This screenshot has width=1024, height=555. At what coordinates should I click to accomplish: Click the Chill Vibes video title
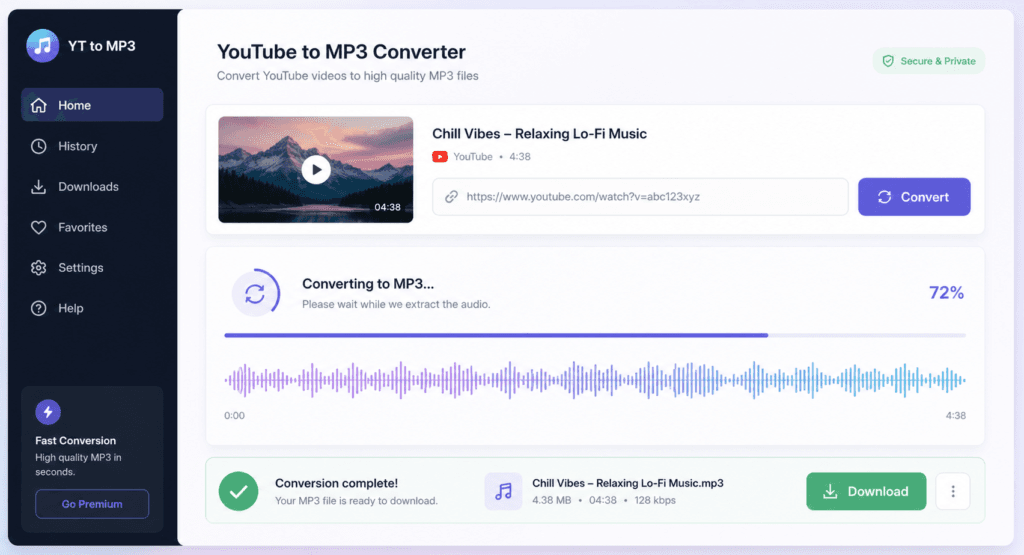[x=539, y=134]
